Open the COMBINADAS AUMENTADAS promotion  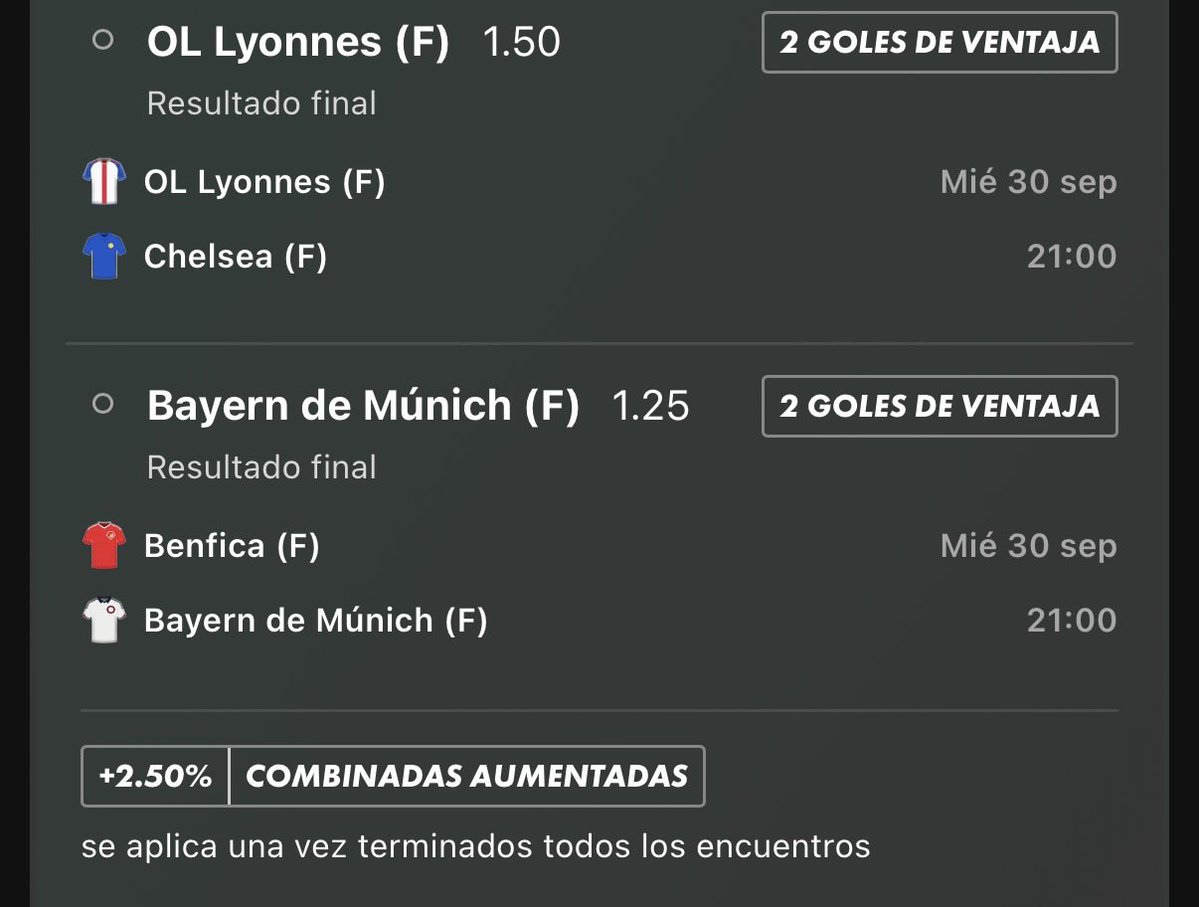(466, 776)
